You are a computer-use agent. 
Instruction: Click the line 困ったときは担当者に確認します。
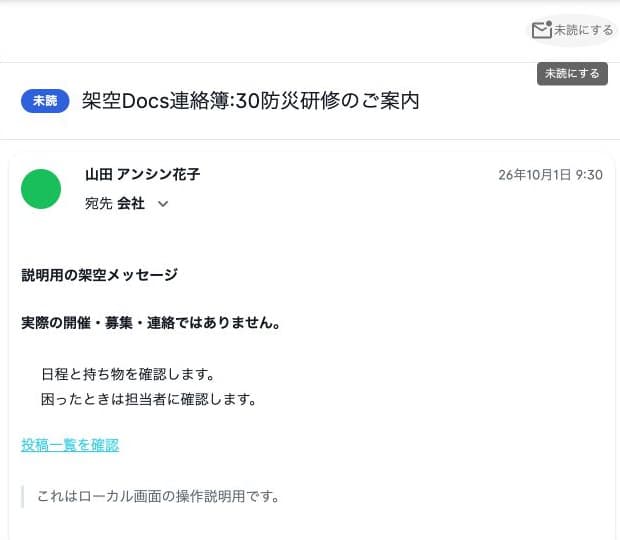click(x=149, y=399)
